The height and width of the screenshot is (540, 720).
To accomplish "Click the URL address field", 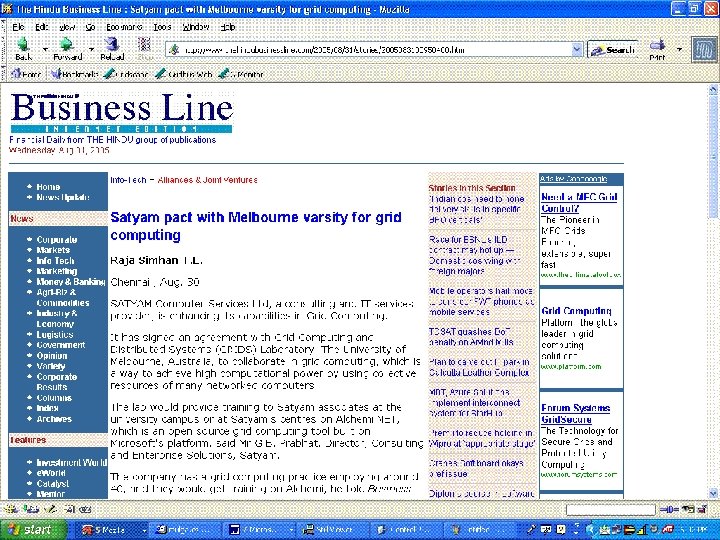I will click(x=374, y=50).
